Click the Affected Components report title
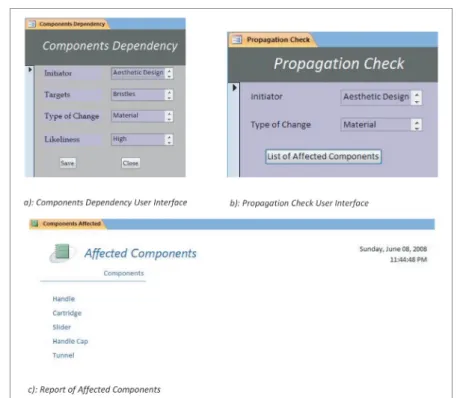Image resolution: width=460 pixels, height=398 pixels. pyautogui.click(x=140, y=253)
